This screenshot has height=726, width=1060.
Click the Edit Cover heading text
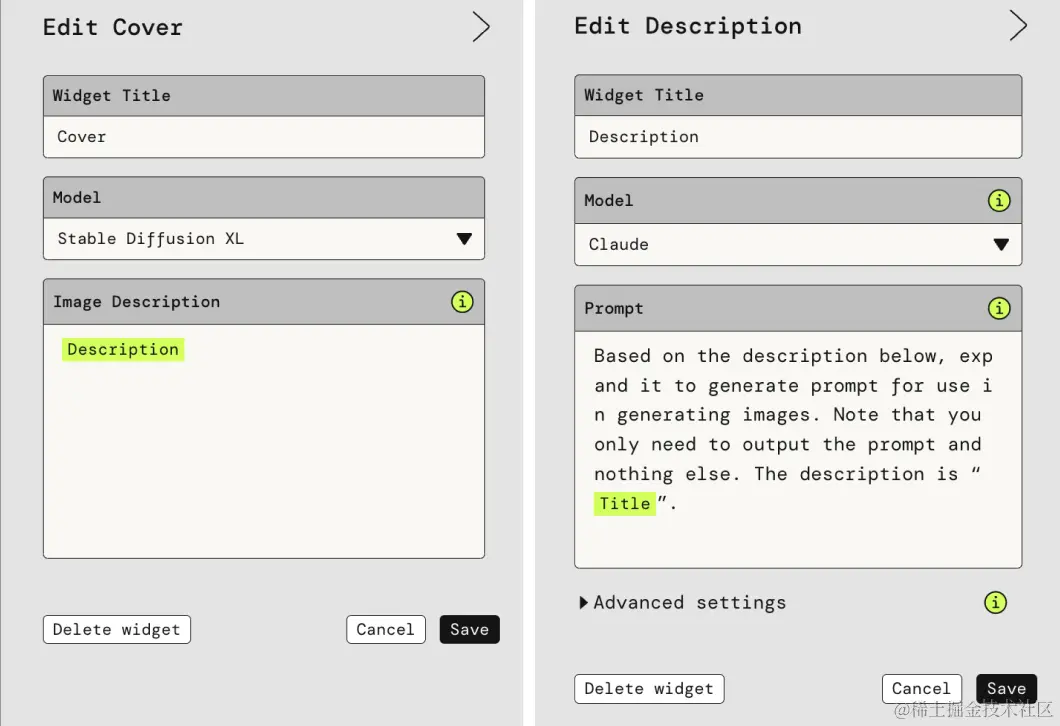(113, 27)
